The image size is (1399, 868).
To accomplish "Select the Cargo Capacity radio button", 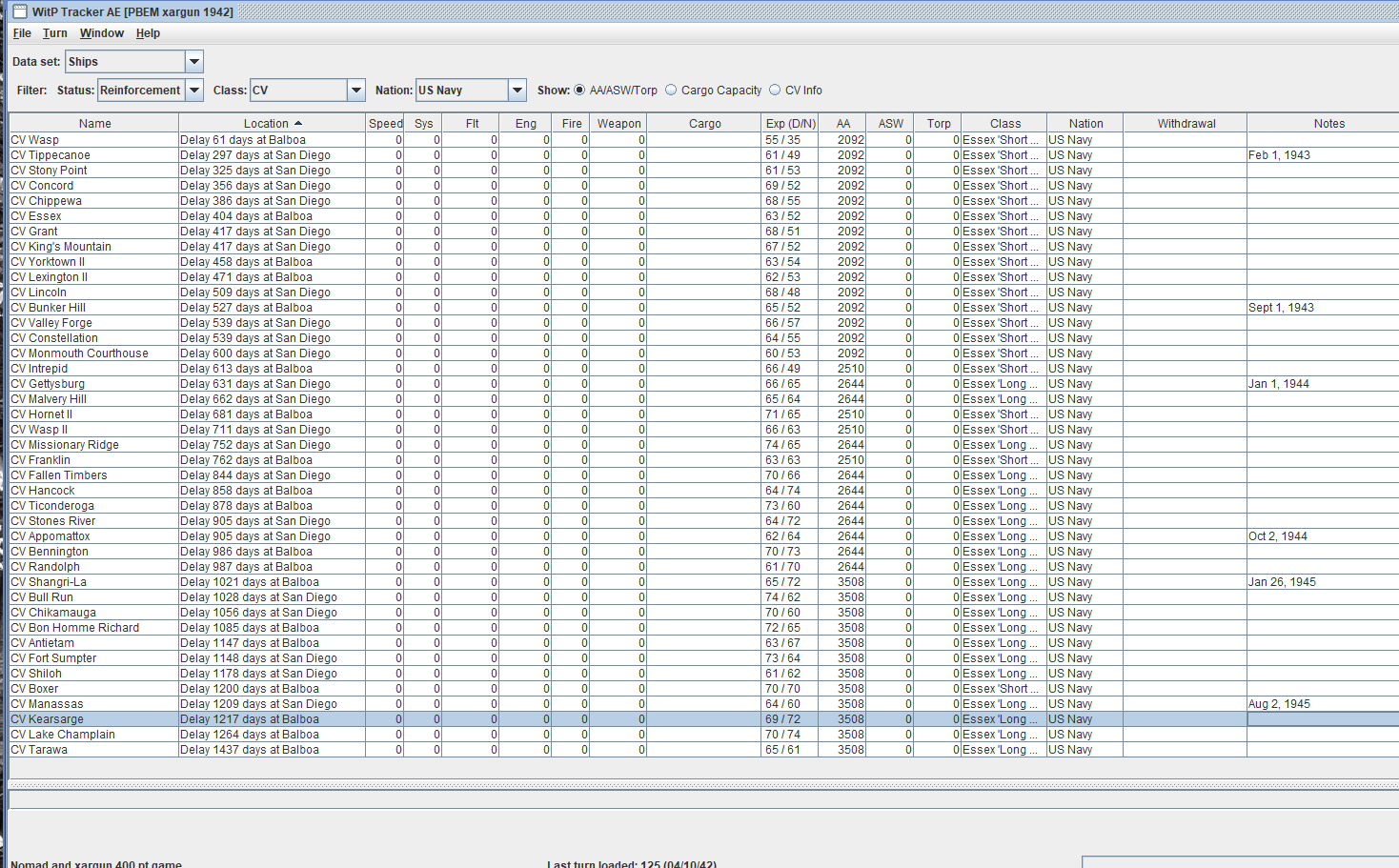I will pos(671,91).
